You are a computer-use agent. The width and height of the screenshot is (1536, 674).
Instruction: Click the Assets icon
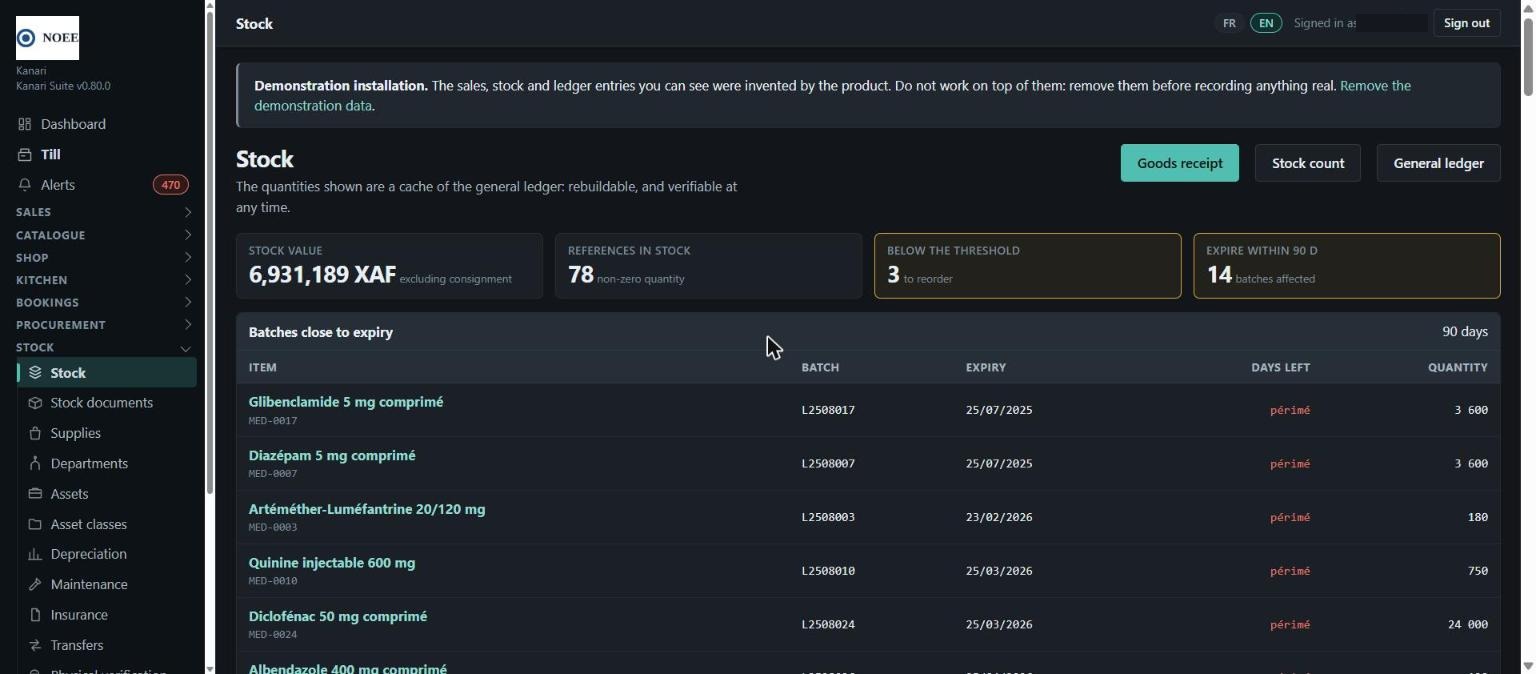[35, 494]
